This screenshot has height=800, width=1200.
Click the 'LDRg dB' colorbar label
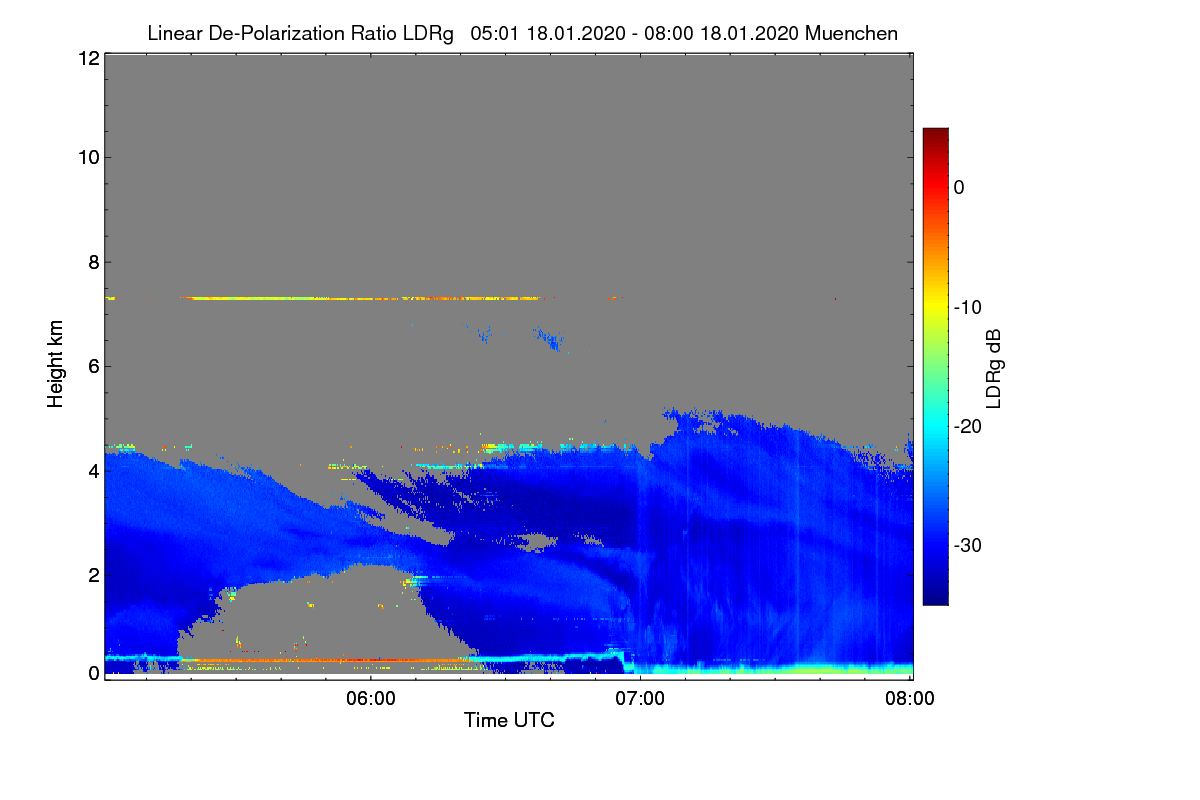pyautogui.click(x=993, y=367)
